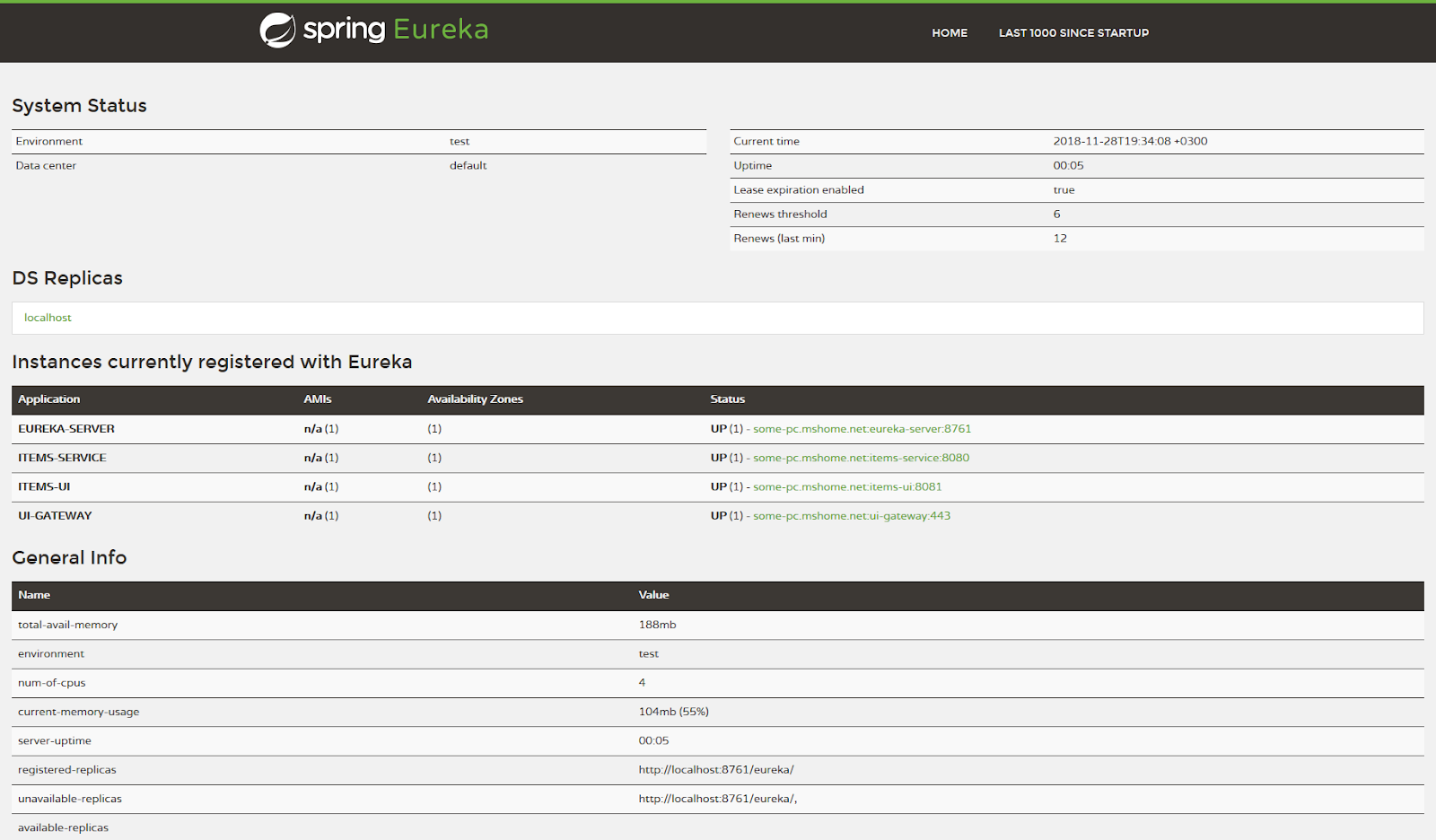Image resolution: width=1436 pixels, height=840 pixels.
Task: Click the num-of-cpus row name
Action: (x=52, y=683)
